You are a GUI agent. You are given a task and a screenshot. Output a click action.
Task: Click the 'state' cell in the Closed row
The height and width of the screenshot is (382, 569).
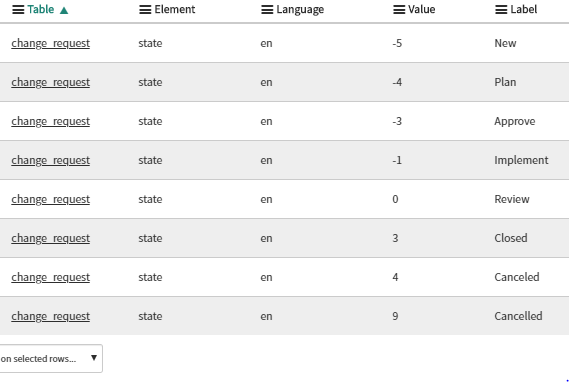point(150,238)
